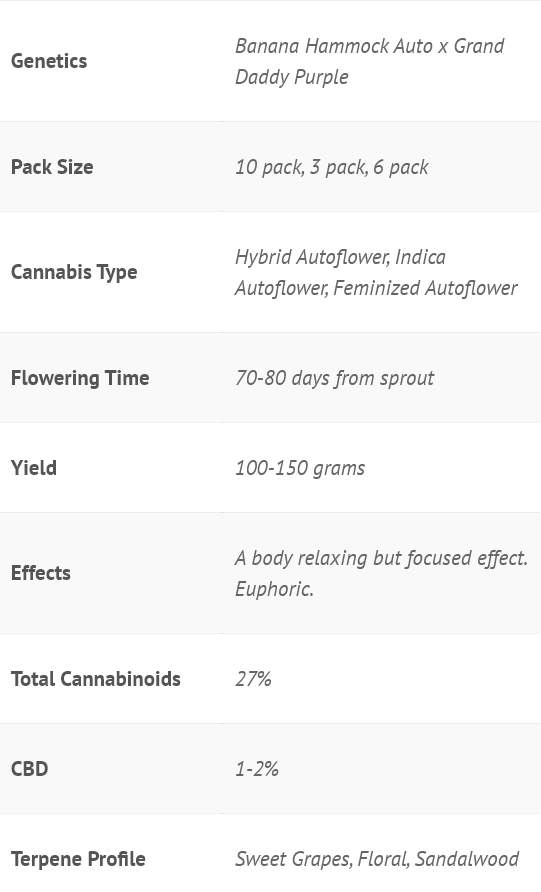Click the Total Cannabinoids 27% value
Image resolution: width=541 pixels, height=892 pixels.
coord(253,679)
